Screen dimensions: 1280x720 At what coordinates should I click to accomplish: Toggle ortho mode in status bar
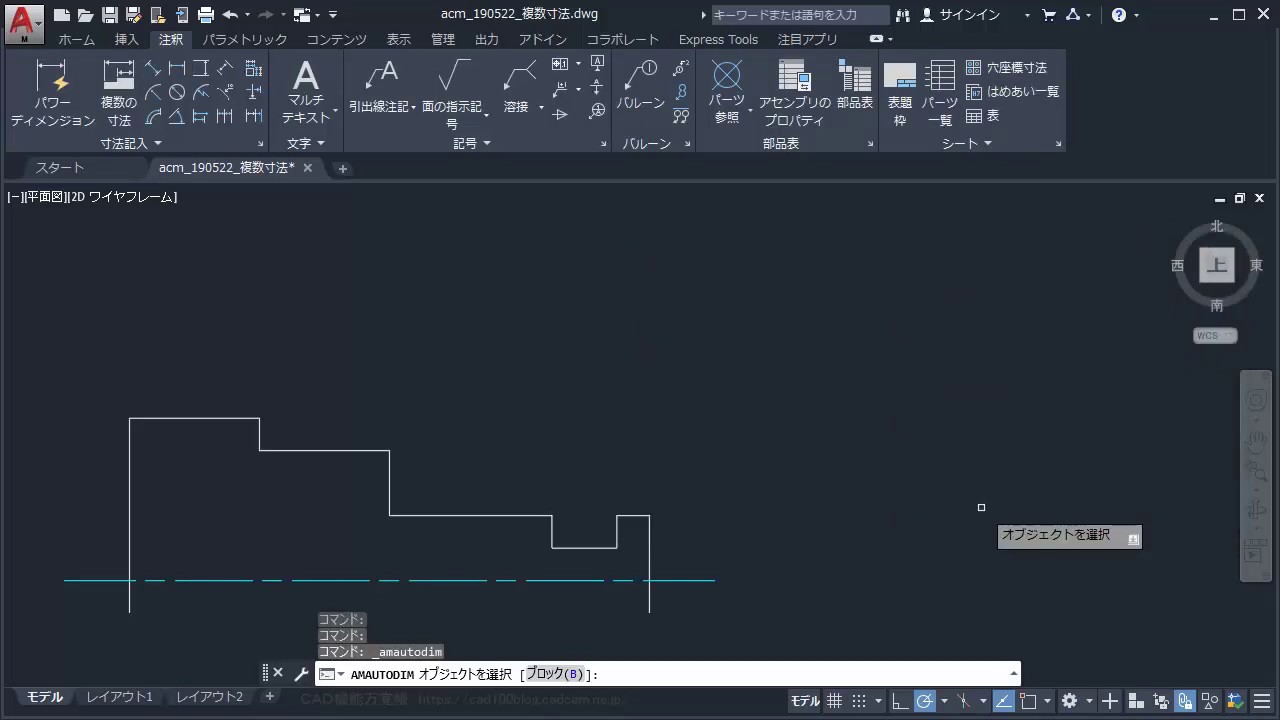pos(900,701)
